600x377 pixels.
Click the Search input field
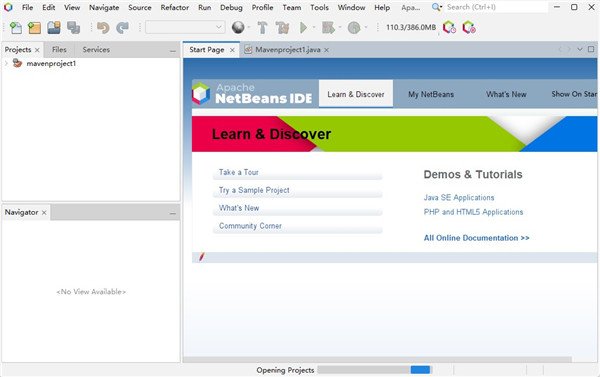coord(496,7)
